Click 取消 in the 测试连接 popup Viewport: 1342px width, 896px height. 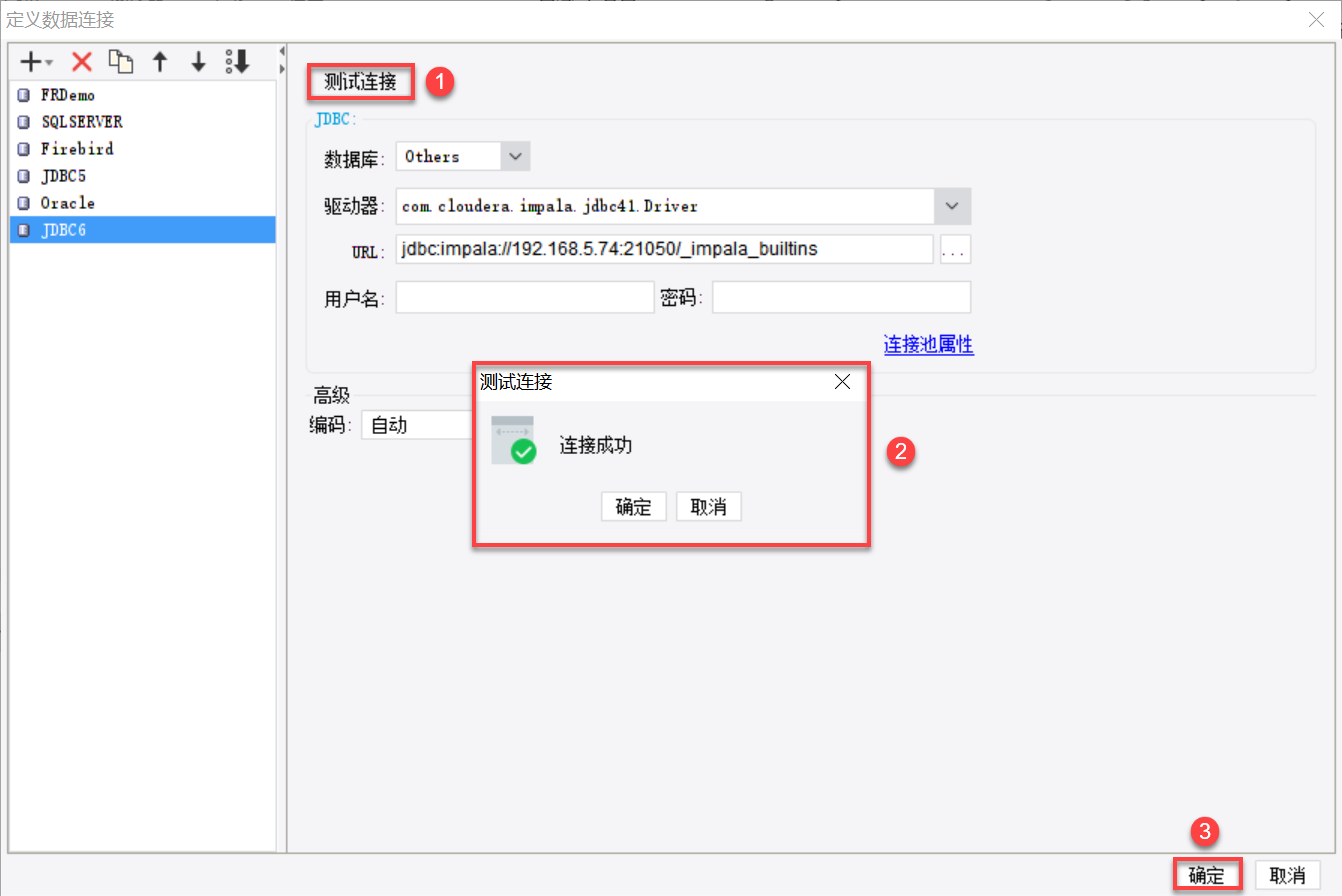click(709, 507)
